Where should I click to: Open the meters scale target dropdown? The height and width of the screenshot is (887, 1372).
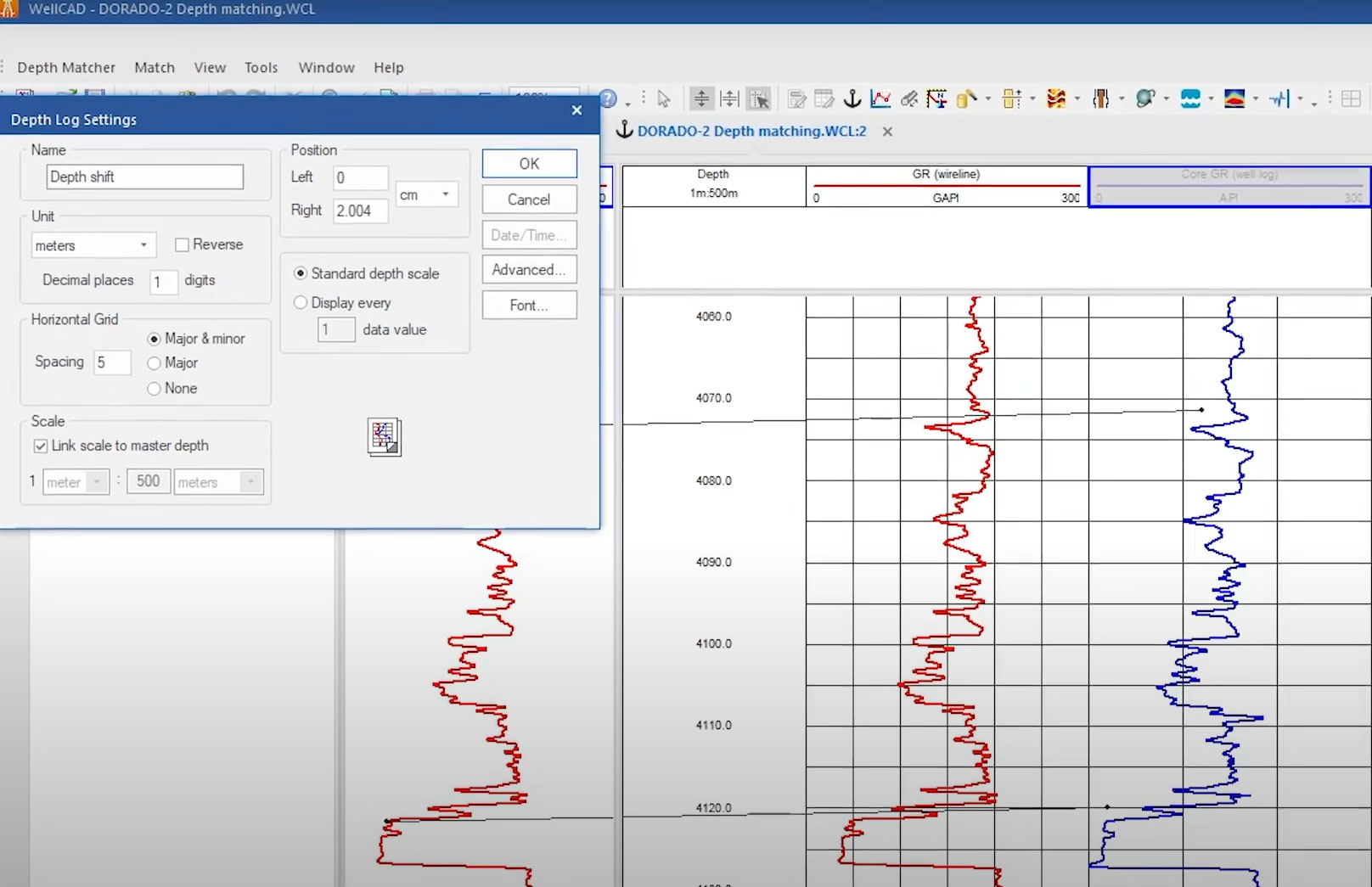pyautogui.click(x=218, y=482)
